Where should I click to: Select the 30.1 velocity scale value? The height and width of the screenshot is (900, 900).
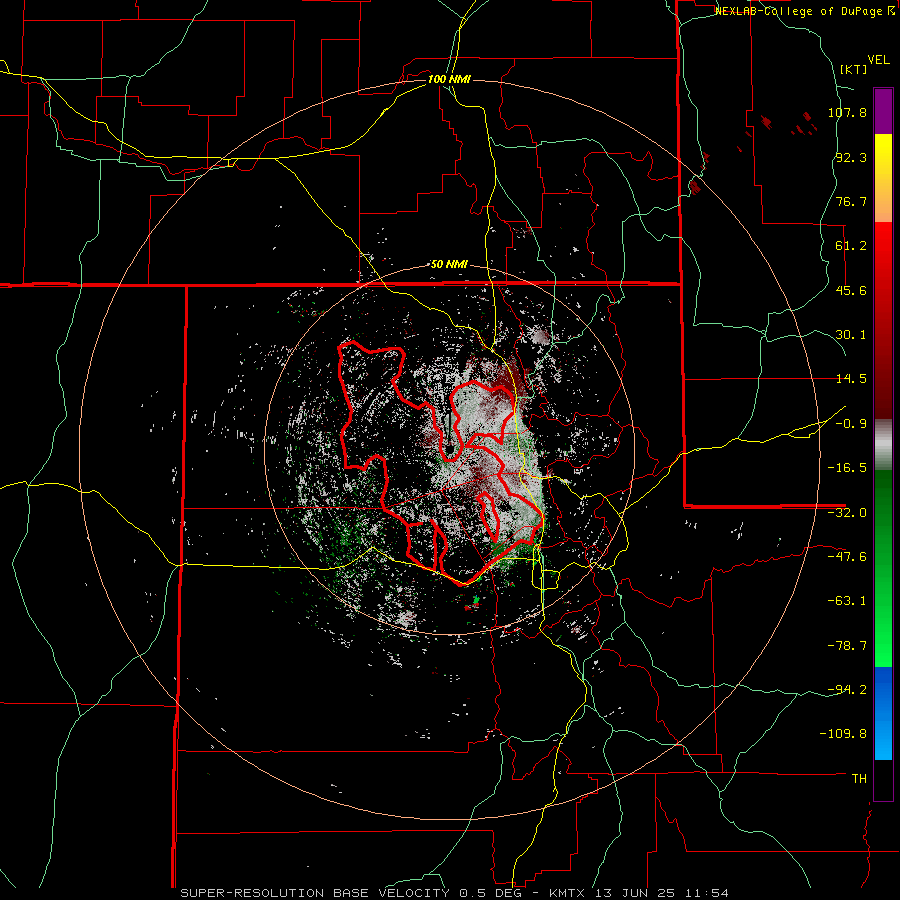pyautogui.click(x=851, y=335)
